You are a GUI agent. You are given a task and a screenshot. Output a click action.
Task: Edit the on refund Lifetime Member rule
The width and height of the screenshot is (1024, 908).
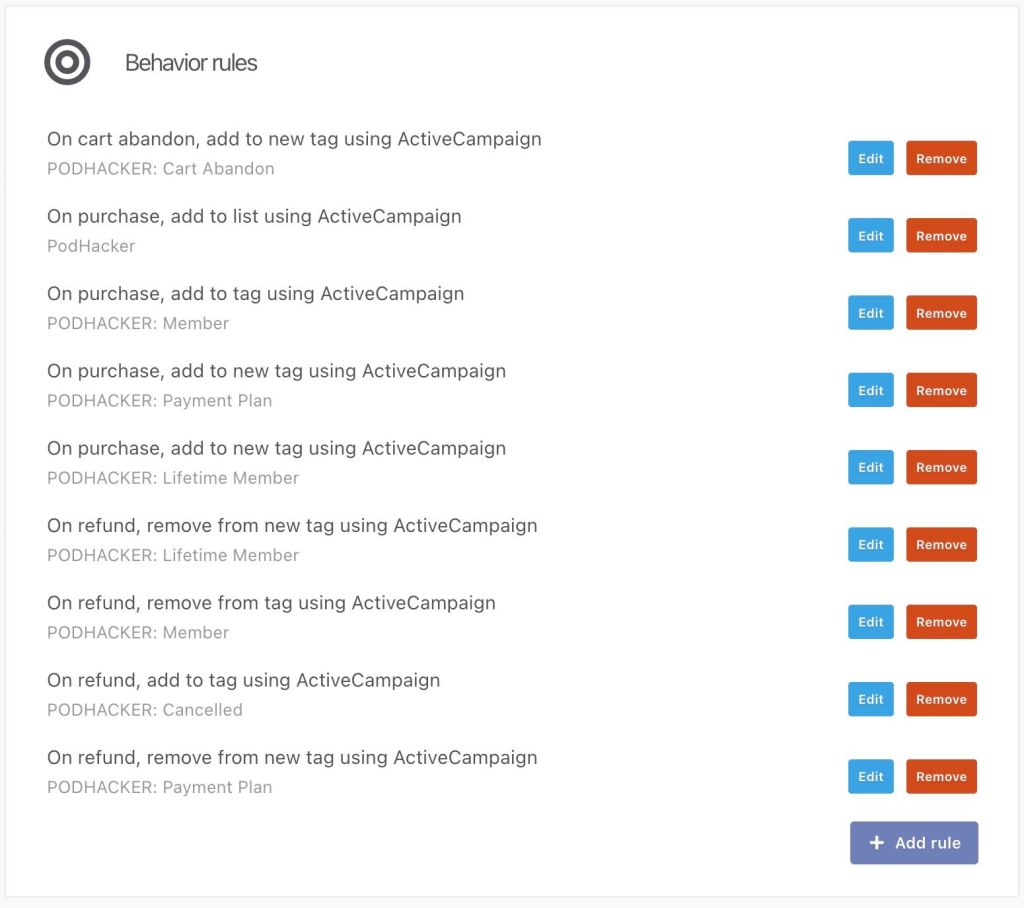point(870,545)
